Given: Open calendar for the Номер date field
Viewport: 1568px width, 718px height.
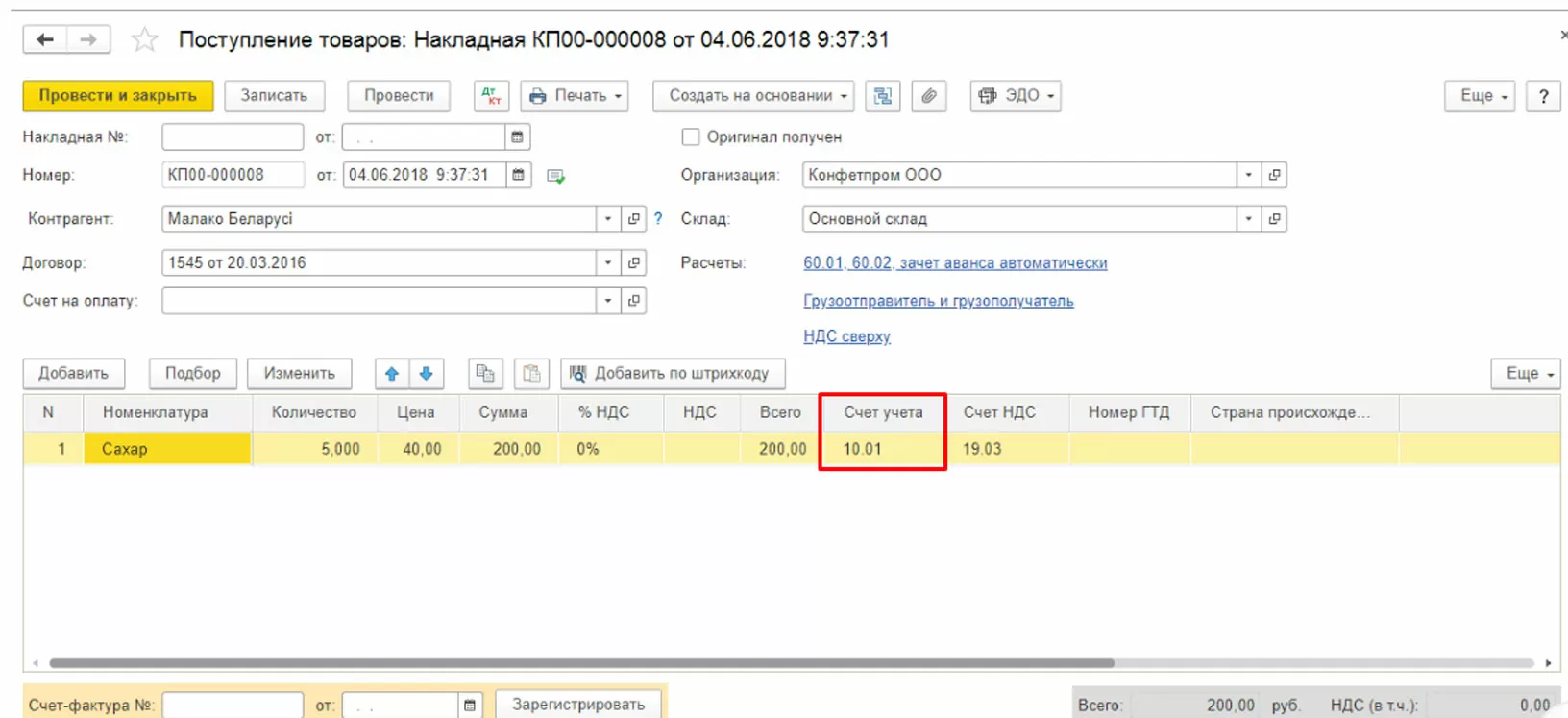Looking at the screenshot, I should (x=518, y=175).
